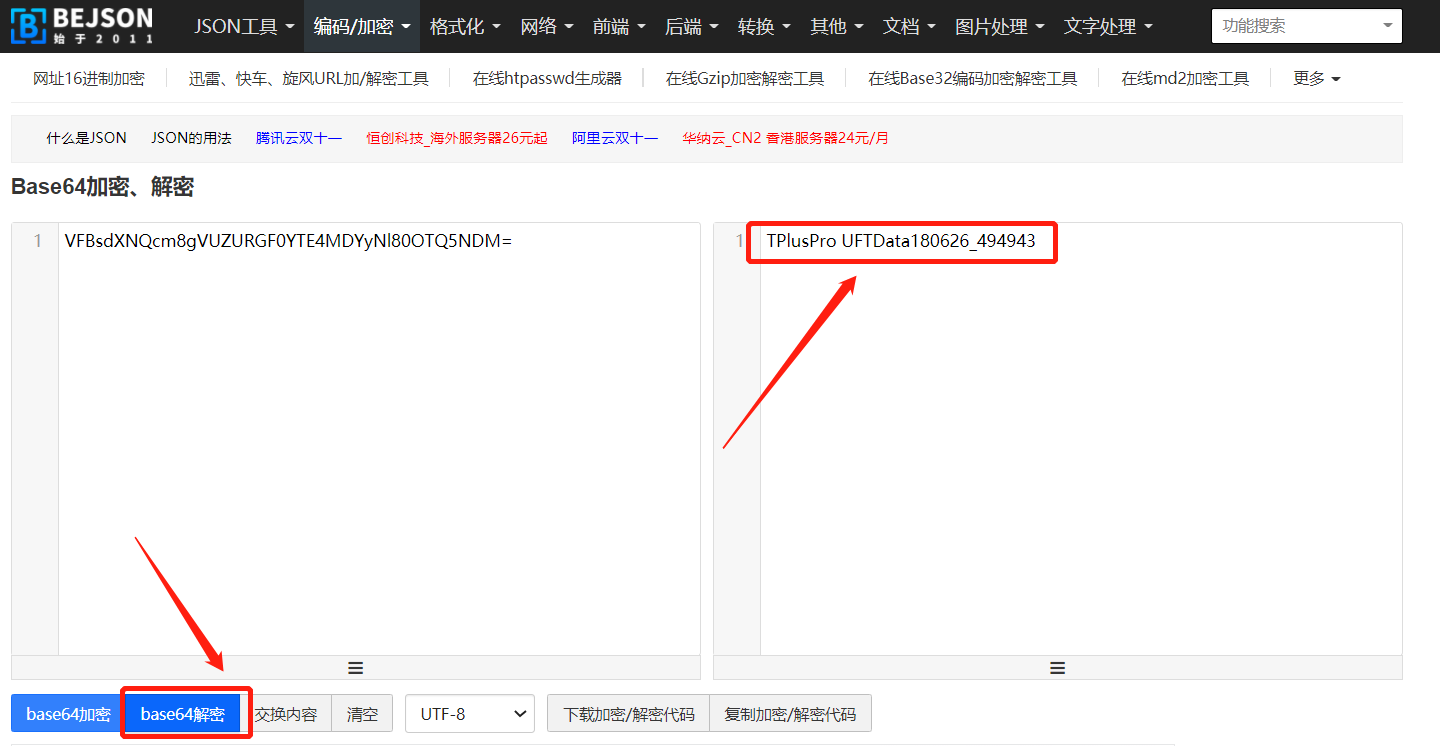Open the 格式化 menu

pyautogui.click(x=464, y=26)
